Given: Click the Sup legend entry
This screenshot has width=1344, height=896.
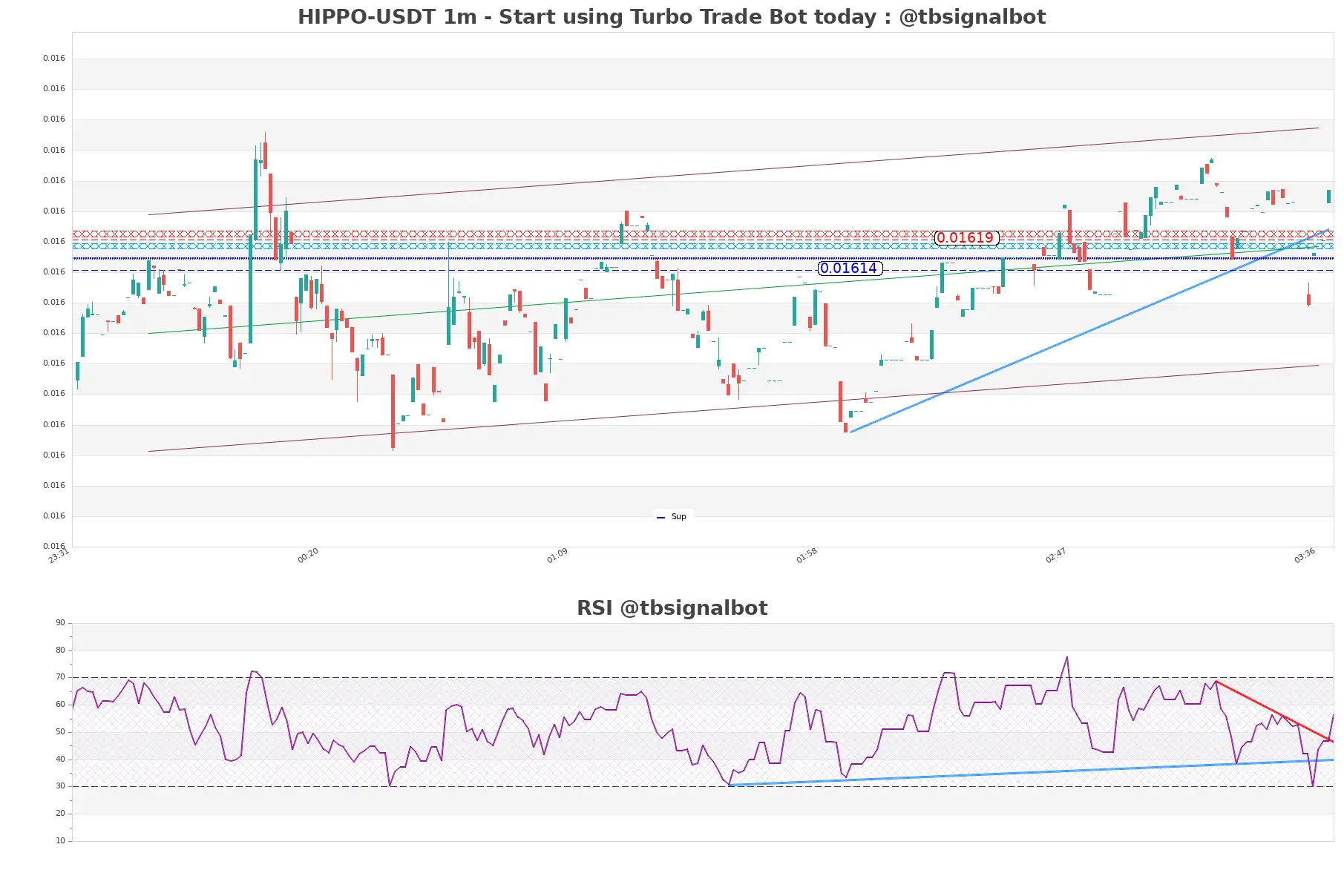Looking at the screenshot, I should pyautogui.click(x=672, y=516).
